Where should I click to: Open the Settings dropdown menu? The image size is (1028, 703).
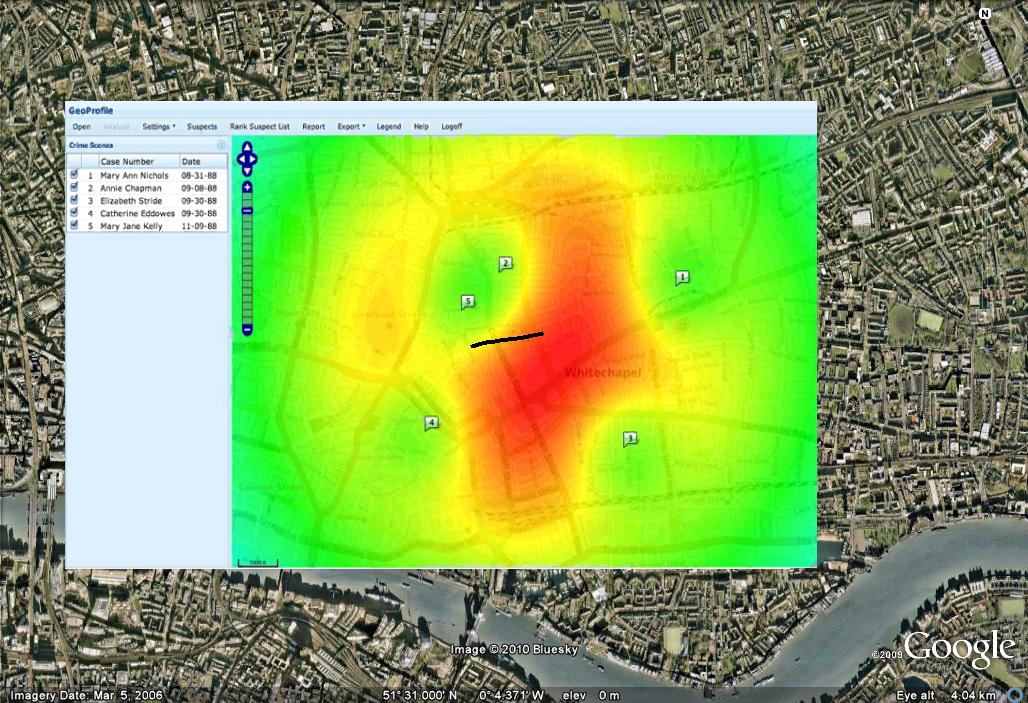tap(158, 127)
